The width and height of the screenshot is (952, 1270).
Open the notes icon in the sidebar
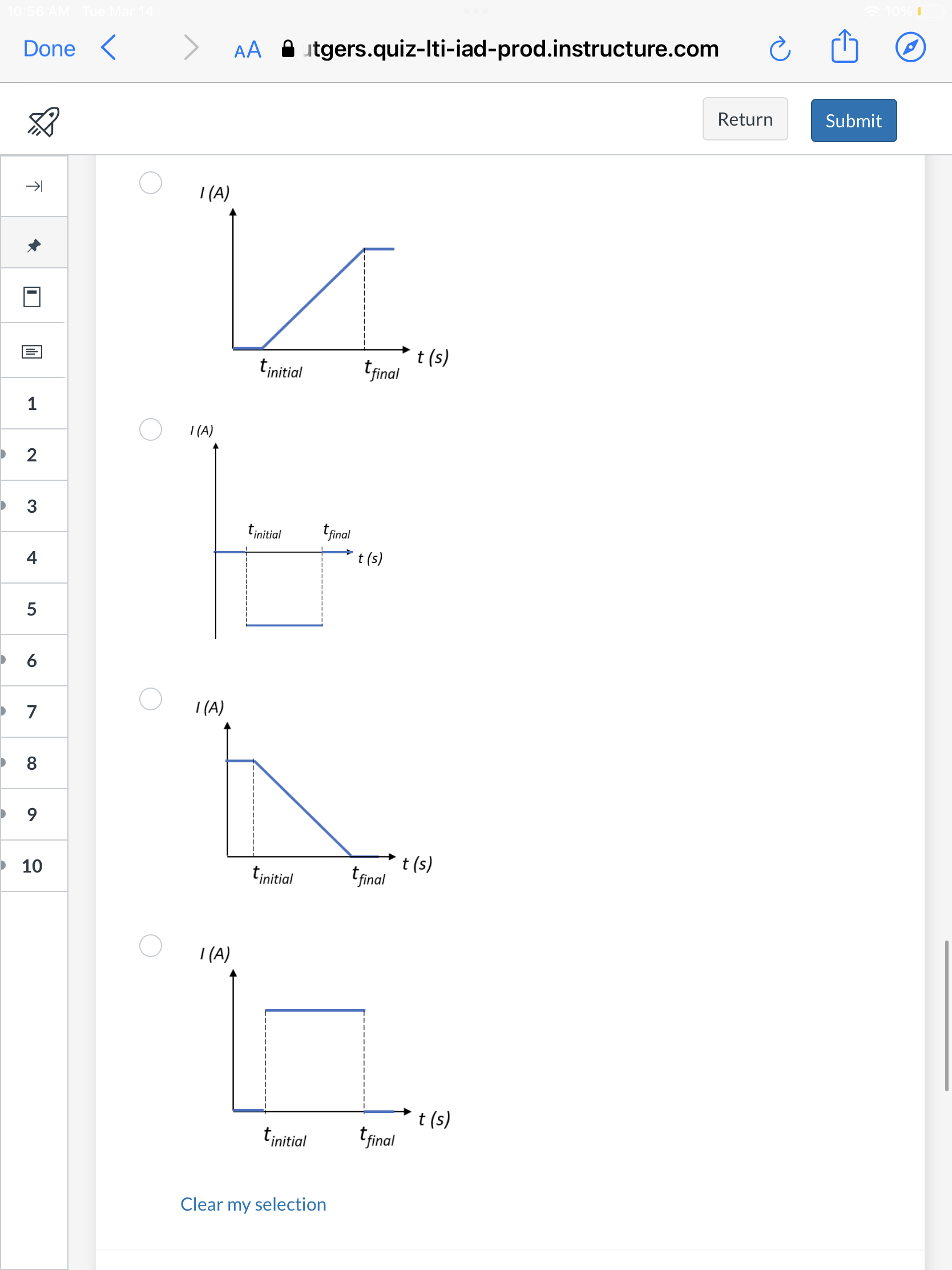point(33,351)
